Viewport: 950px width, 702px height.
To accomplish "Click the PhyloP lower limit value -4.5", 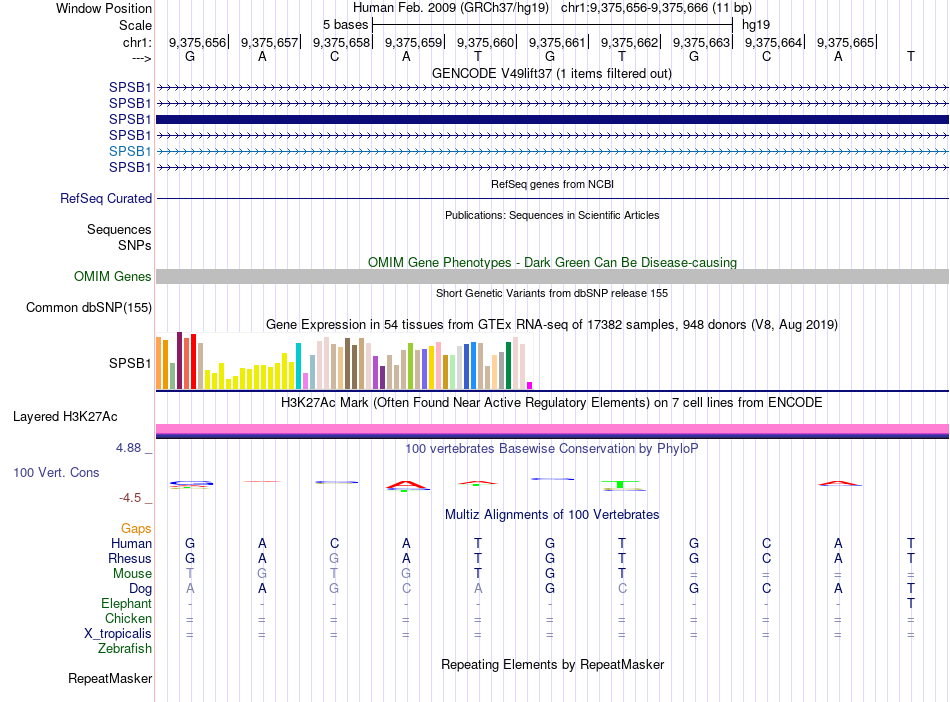I will 130,498.
